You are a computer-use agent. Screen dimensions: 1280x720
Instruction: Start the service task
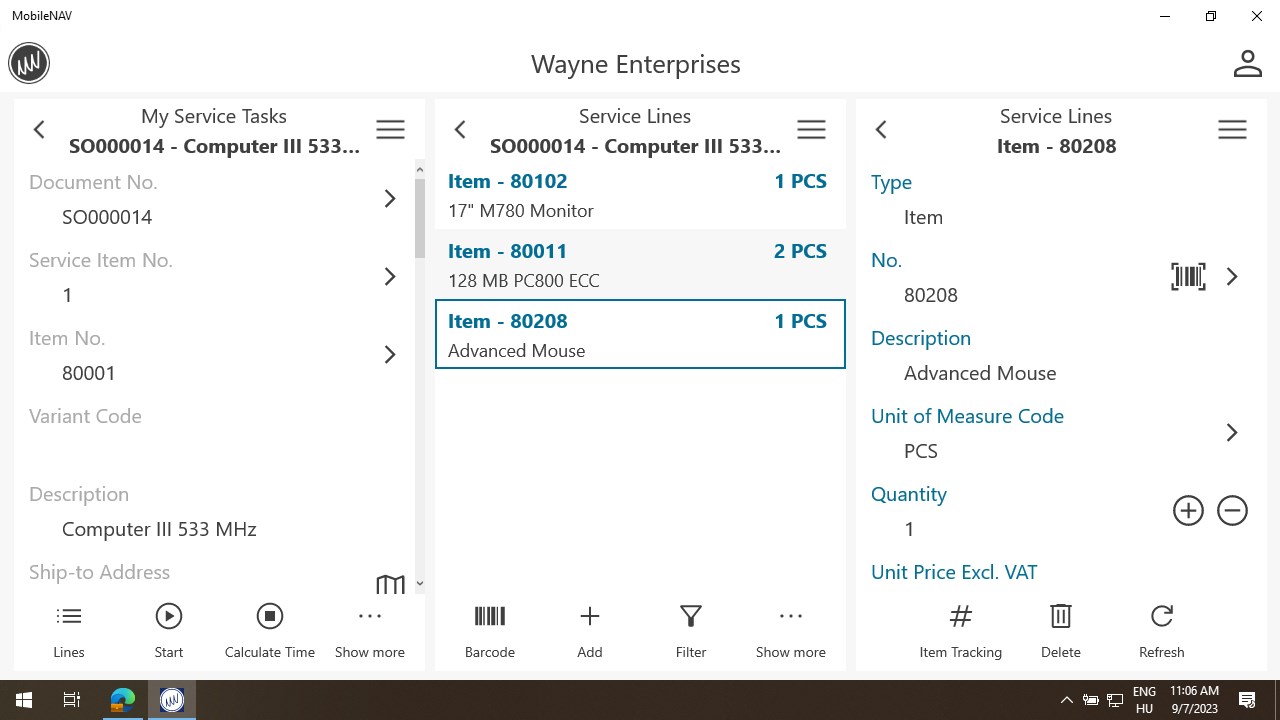(169, 632)
